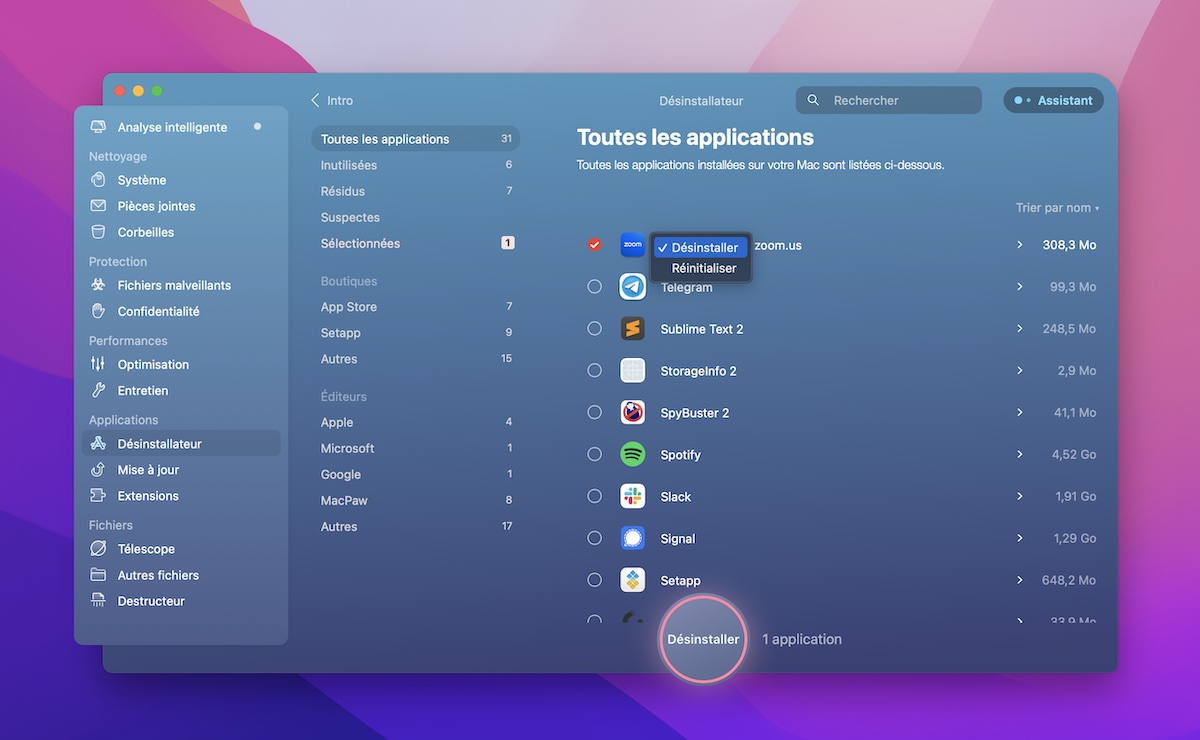
Task: Expand Spotify details chevron
Action: point(1019,454)
